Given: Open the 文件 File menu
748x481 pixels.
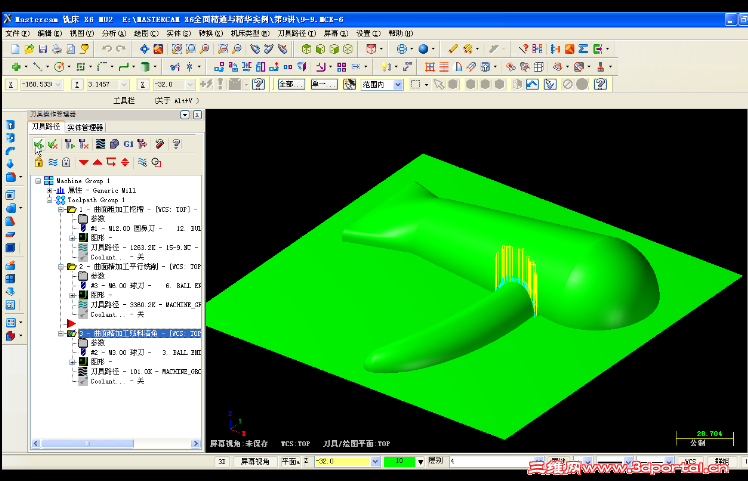Looking at the screenshot, I should point(18,33).
